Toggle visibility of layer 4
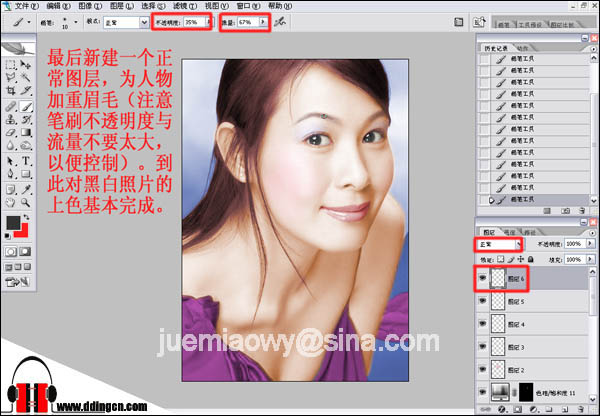 point(483,324)
